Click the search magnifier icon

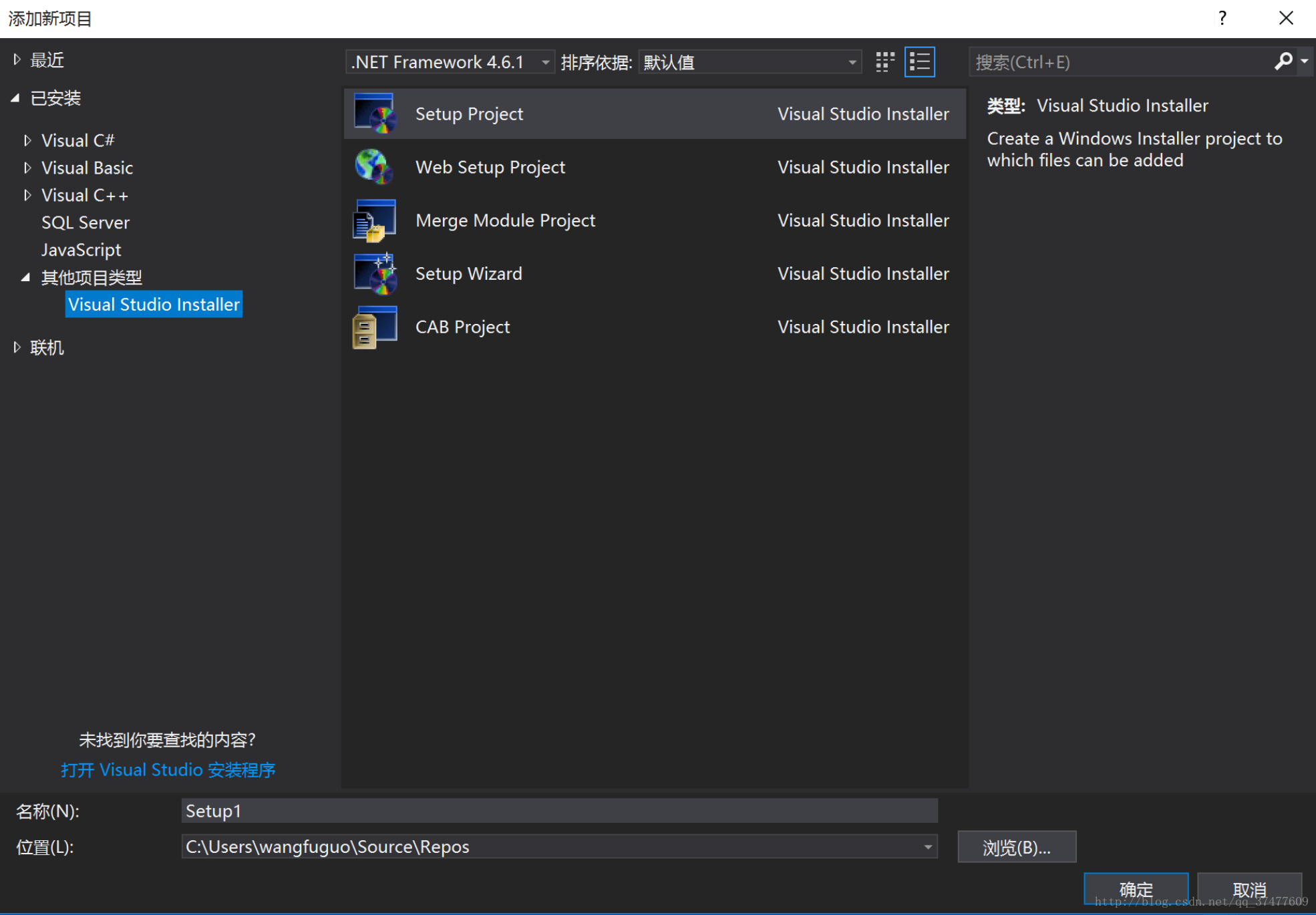(1283, 62)
